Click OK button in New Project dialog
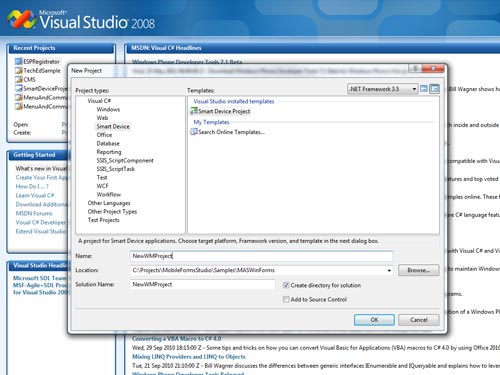 click(x=374, y=320)
